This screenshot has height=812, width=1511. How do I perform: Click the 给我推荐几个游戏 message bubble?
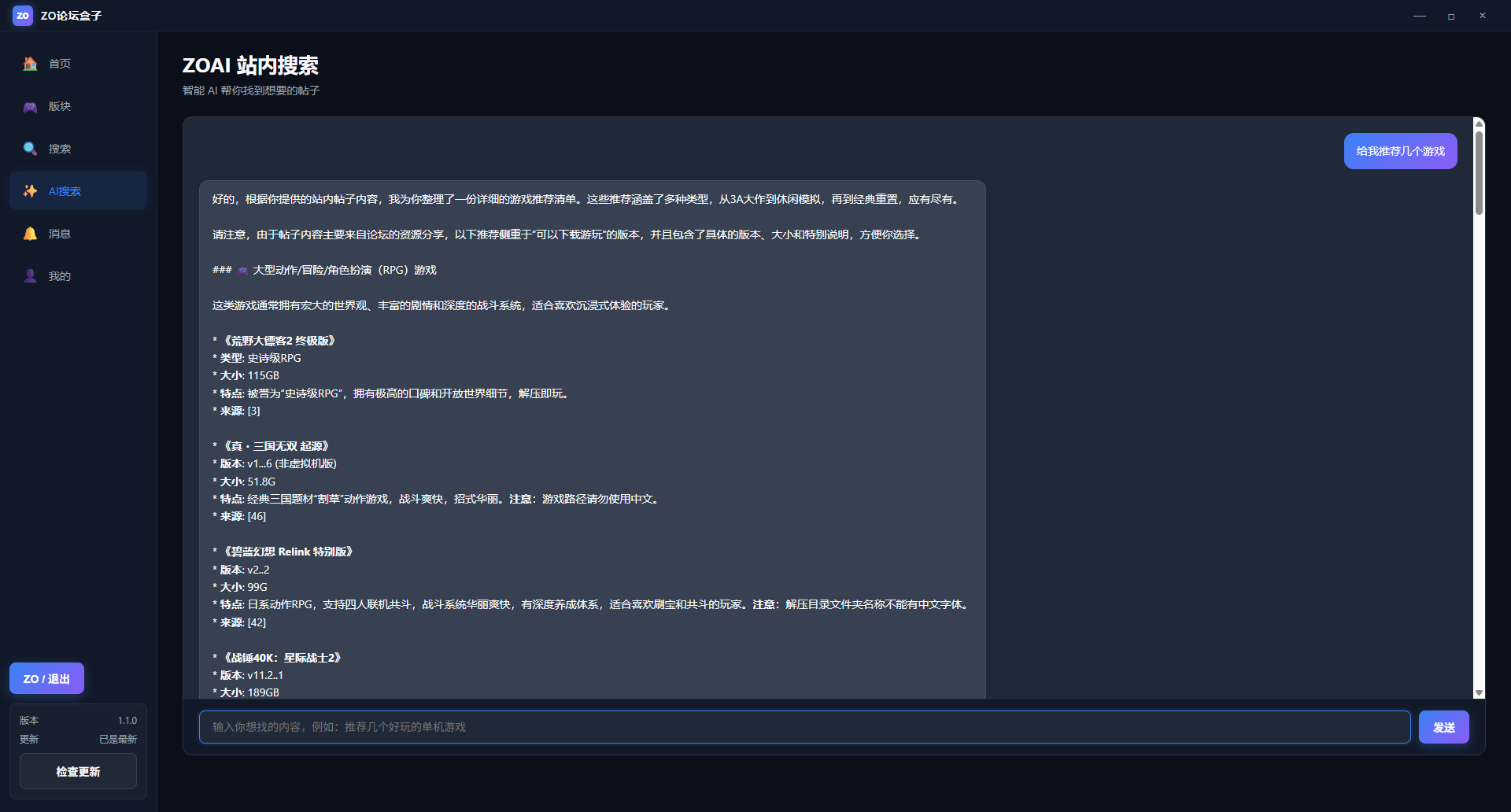click(x=1400, y=151)
